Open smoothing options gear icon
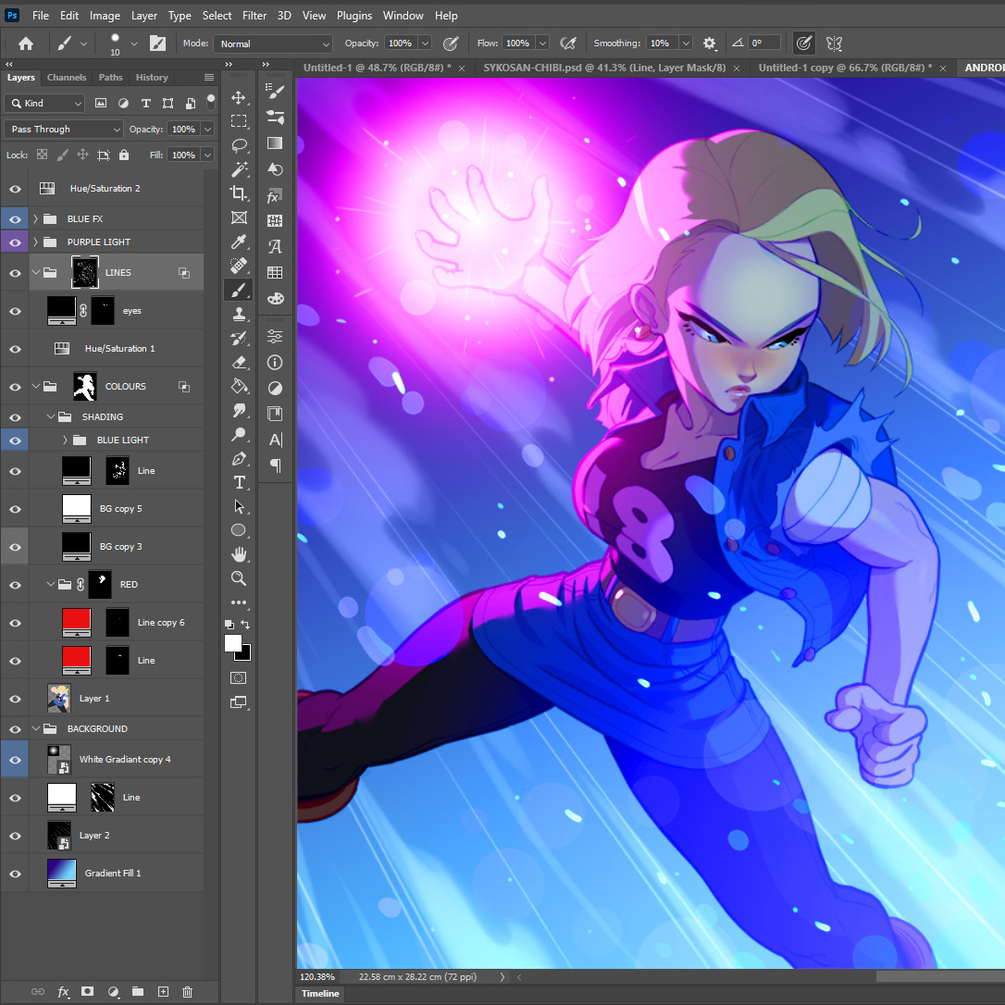This screenshot has width=1005, height=1005. [x=709, y=44]
